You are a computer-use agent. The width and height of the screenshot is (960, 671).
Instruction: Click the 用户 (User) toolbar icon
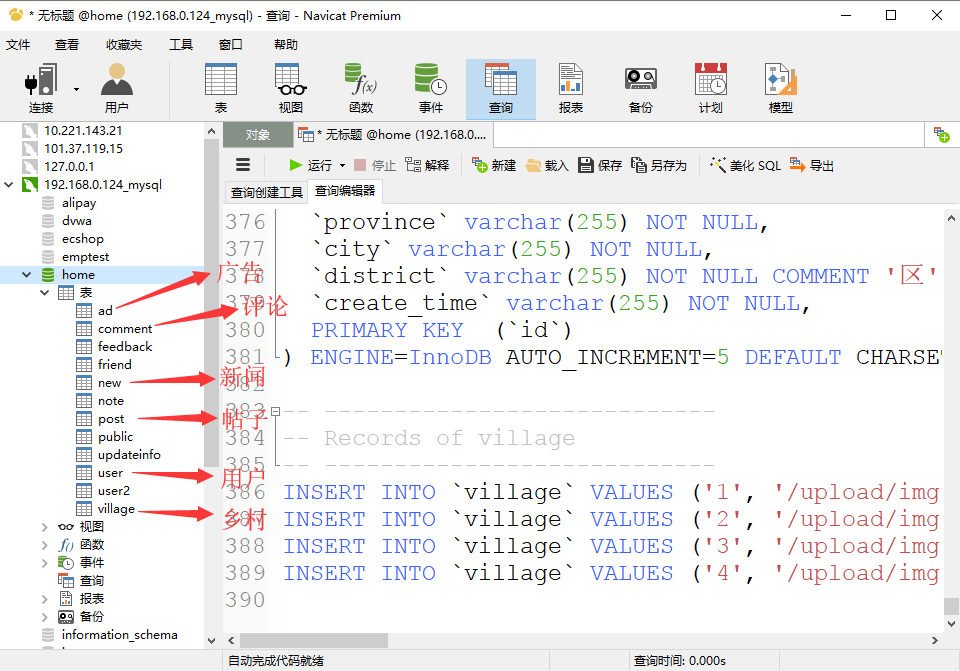coord(116,88)
